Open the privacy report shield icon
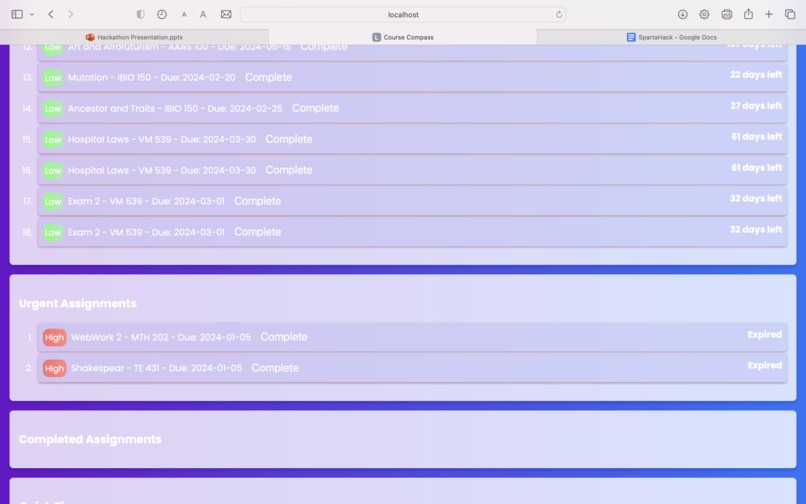The width and height of the screenshot is (806, 504). (x=140, y=14)
